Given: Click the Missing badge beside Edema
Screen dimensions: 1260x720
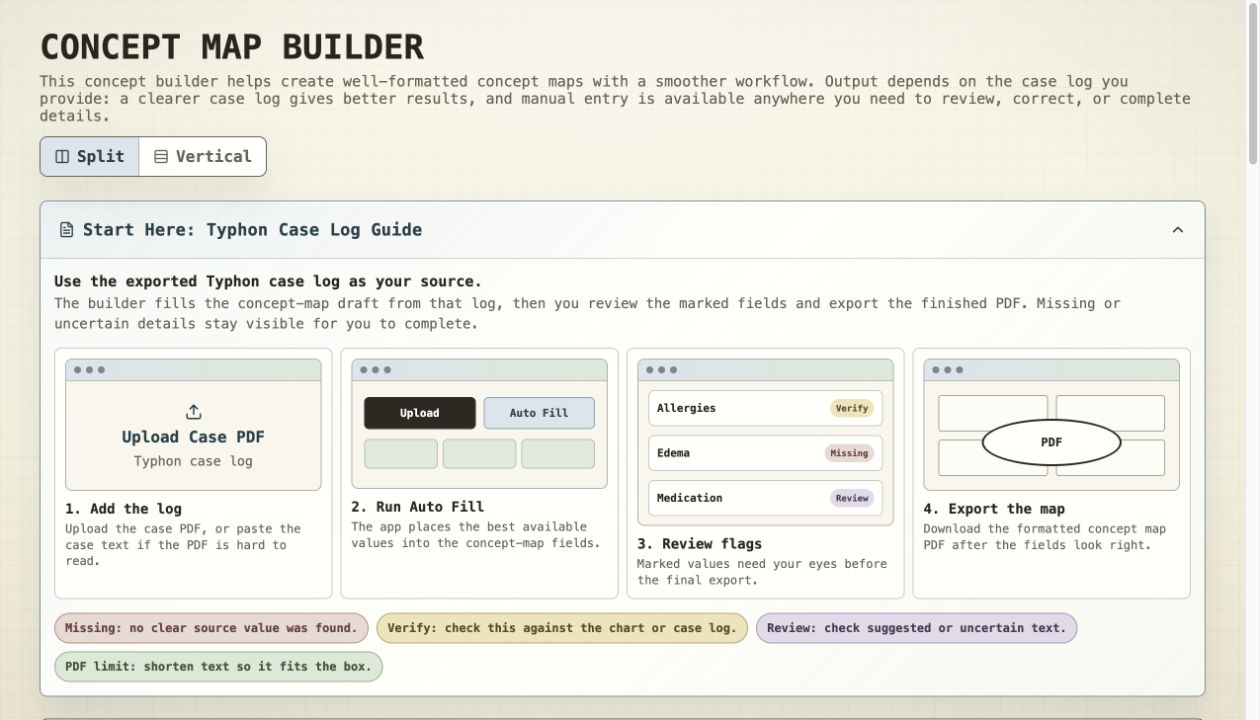Looking at the screenshot, I should coord(849,453).
